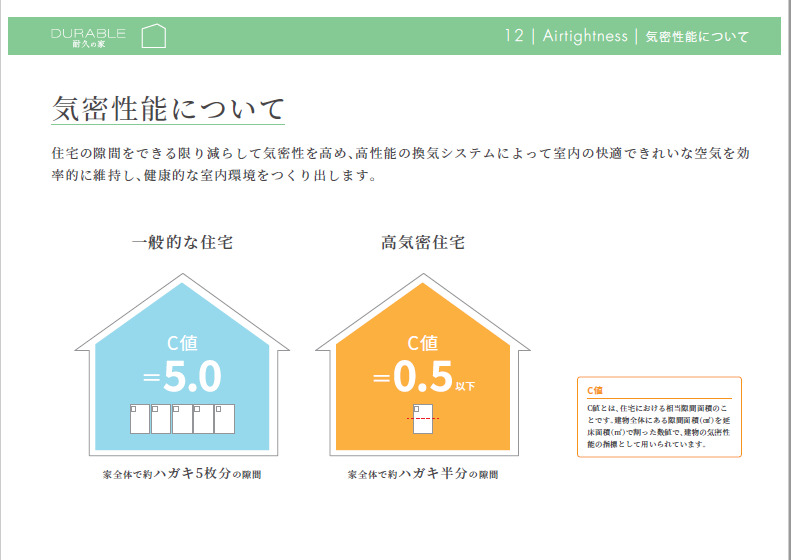Click the orange C値 title in info box
This screenshot has width=791, height=560.
click(x=595, y=390)
